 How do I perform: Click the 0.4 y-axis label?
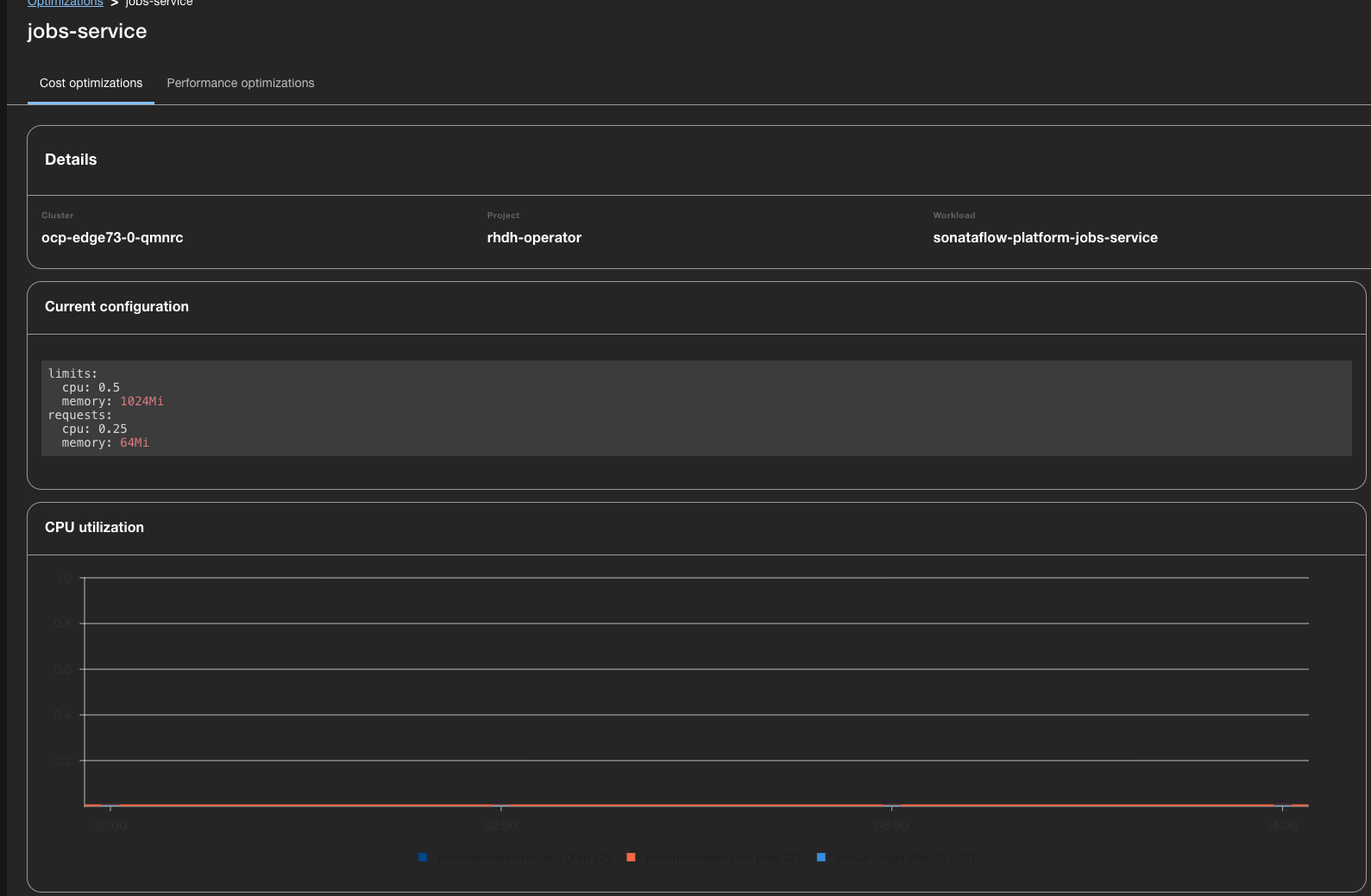pyautogui.click(x=63, y=715)
